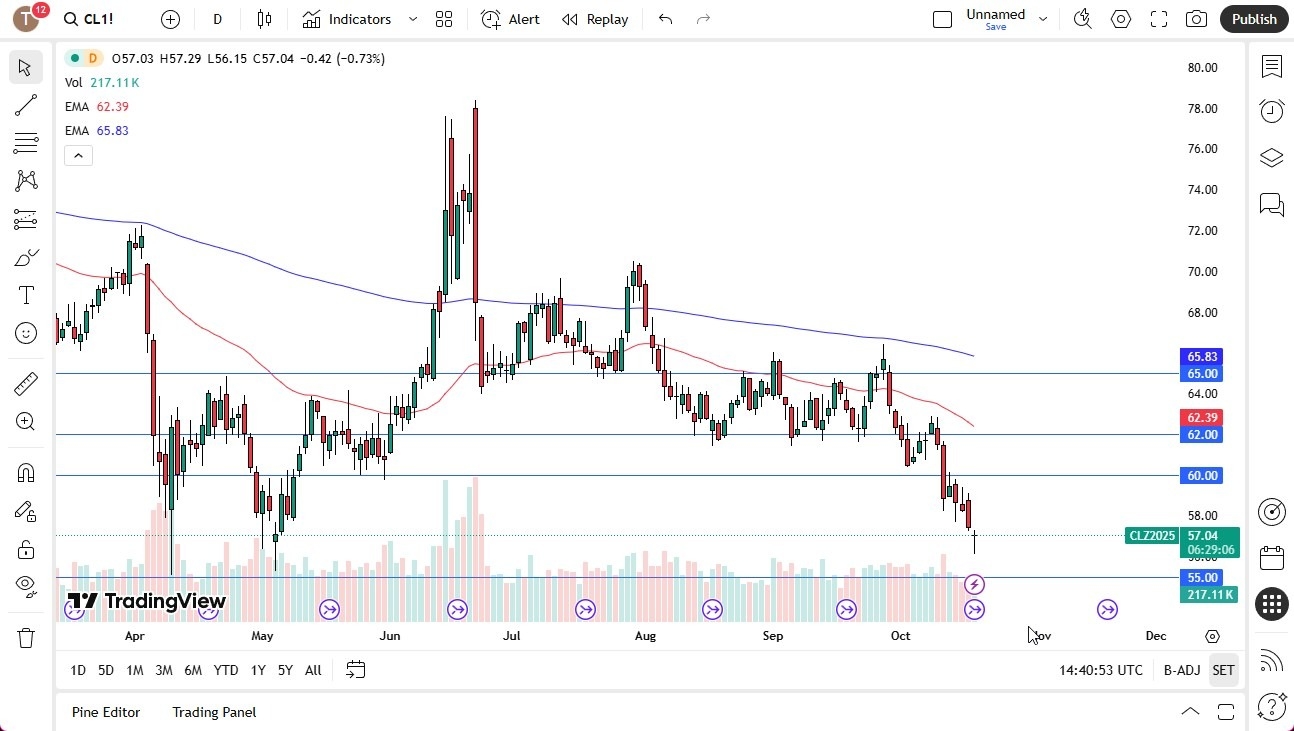Toggle fullscreen chart mode
The image size is (1294, 731).
click(1158, 18)
